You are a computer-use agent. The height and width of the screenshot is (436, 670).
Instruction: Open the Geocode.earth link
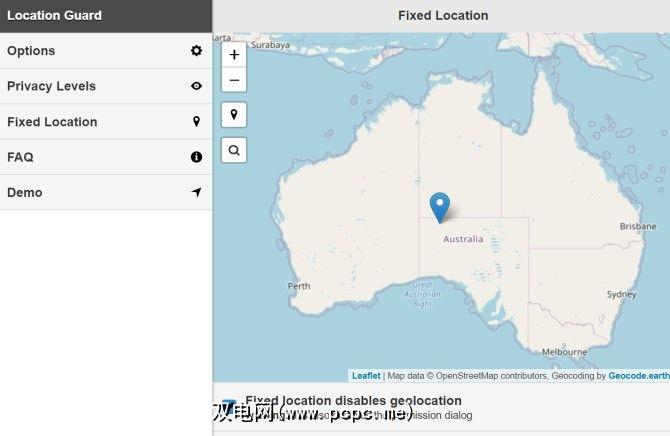tap(639, 376)
